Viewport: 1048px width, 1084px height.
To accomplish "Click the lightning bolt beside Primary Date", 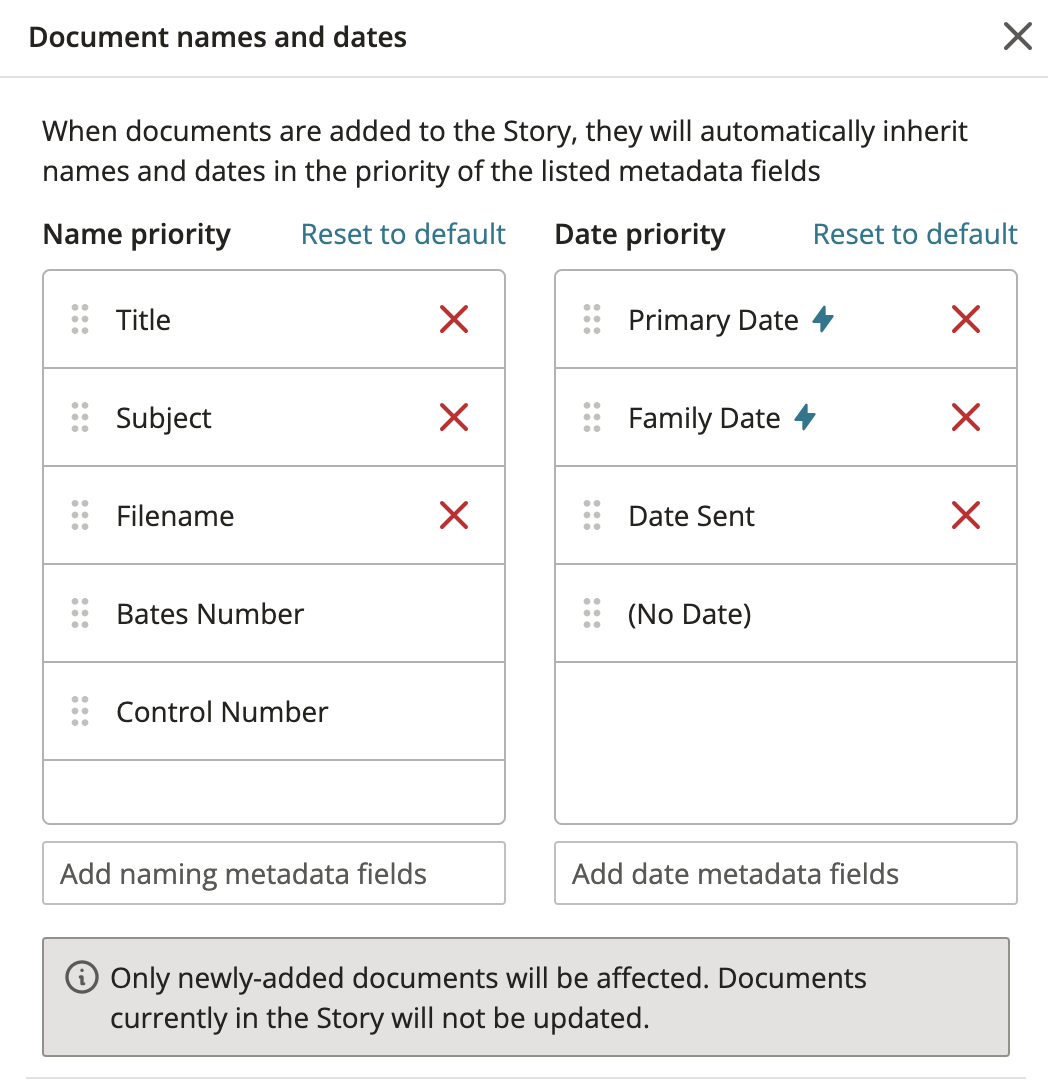I will pyautogui.click(x=823, y=319).
